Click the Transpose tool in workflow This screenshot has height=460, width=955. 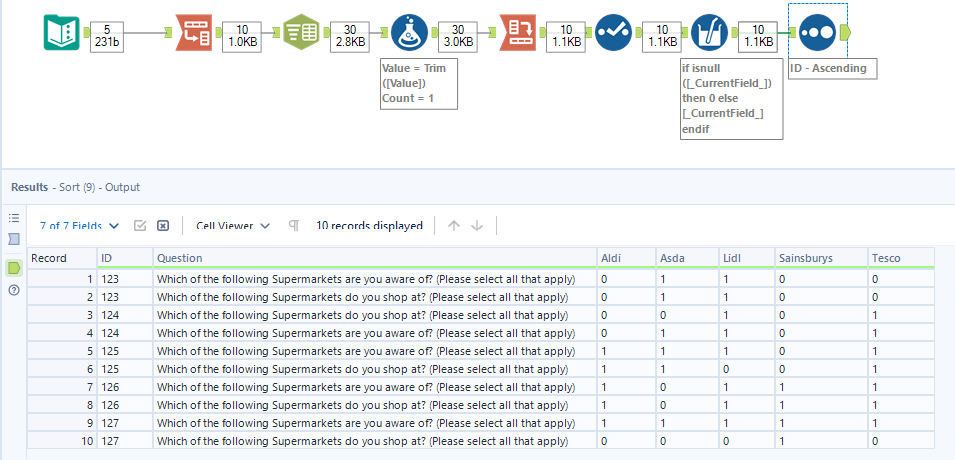(192, 33)
